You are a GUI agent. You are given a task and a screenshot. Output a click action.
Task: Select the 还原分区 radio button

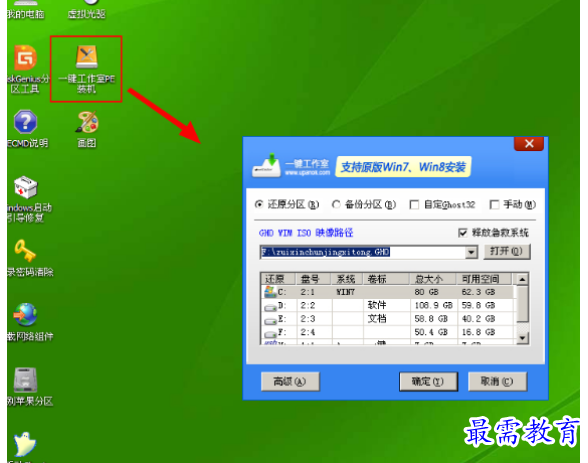[259, 204]
